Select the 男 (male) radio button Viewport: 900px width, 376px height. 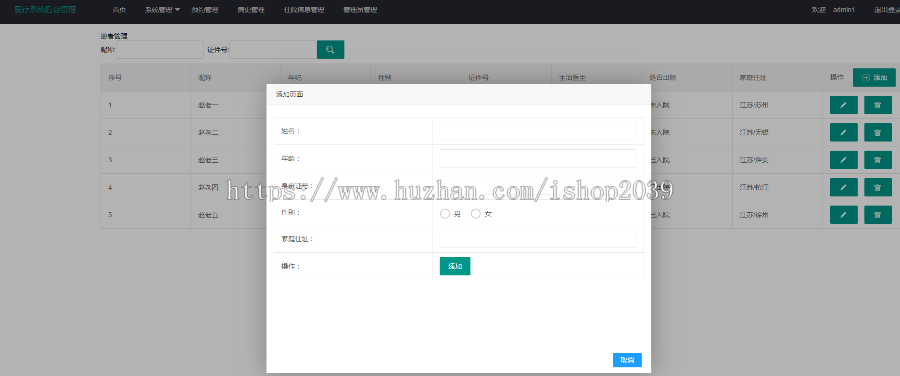[x=445, y=214]
